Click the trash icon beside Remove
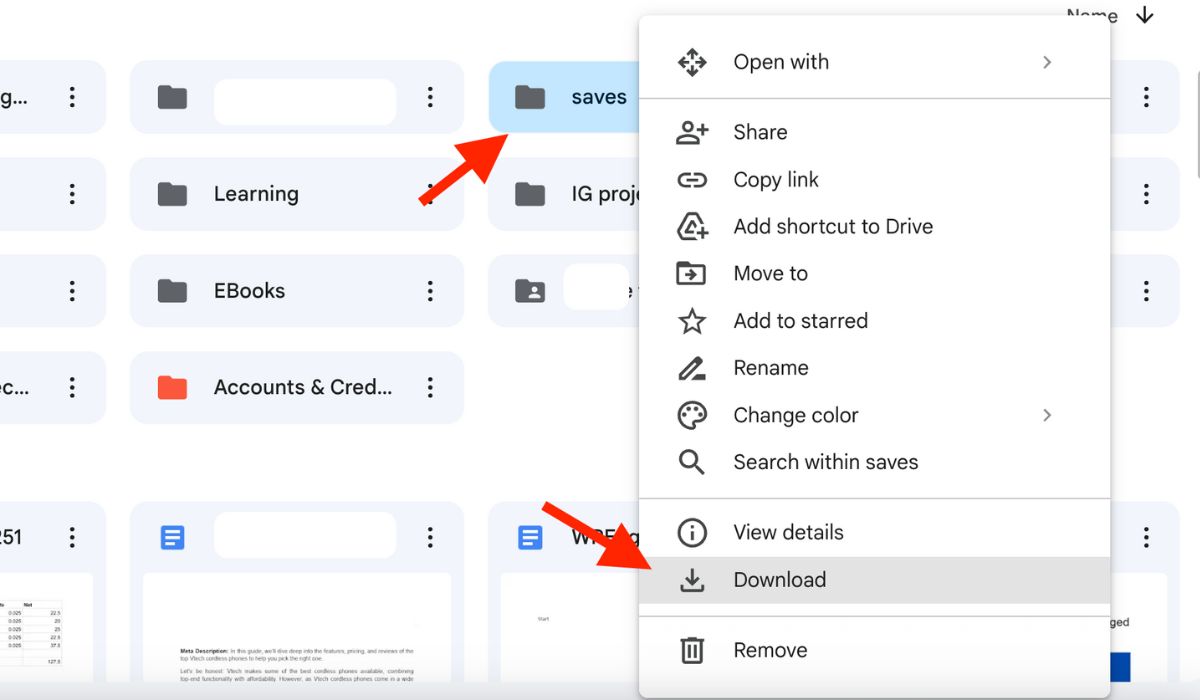The width and height of the screenshot is (1200, 700). click(691, 650)
